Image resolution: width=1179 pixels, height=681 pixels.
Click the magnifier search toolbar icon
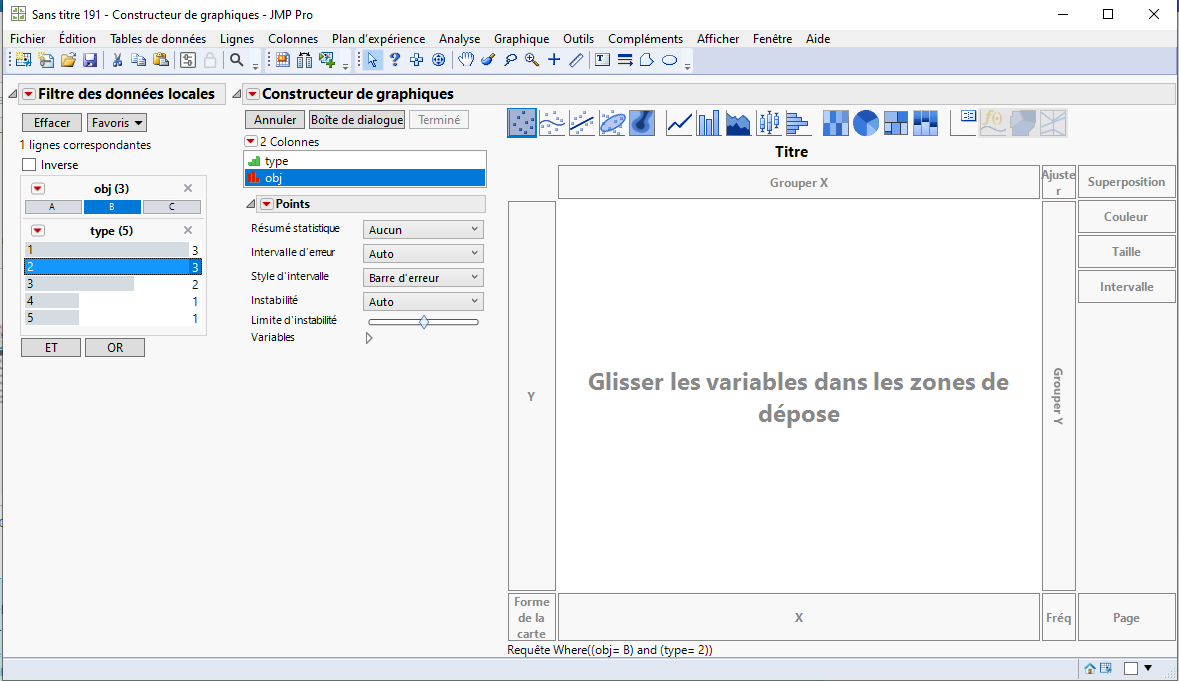237,60
